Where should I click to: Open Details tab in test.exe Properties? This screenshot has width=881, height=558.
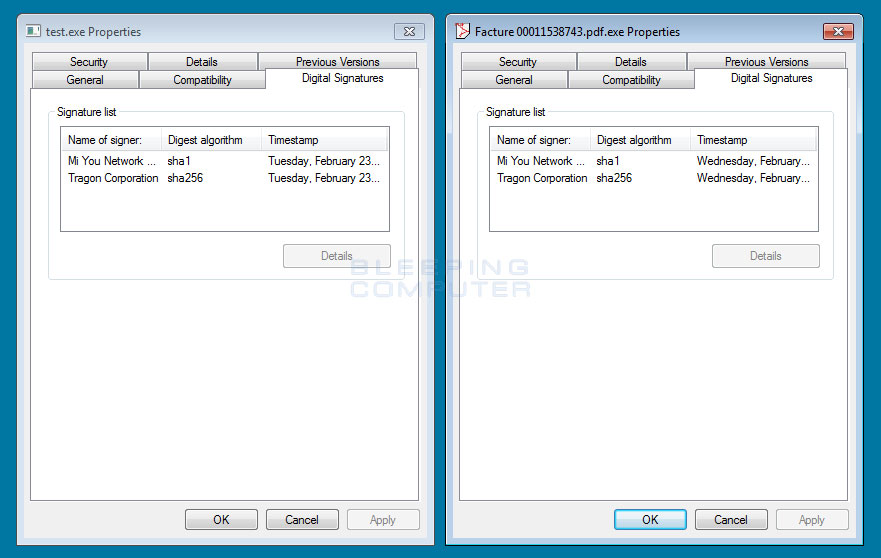coord(202,61)
